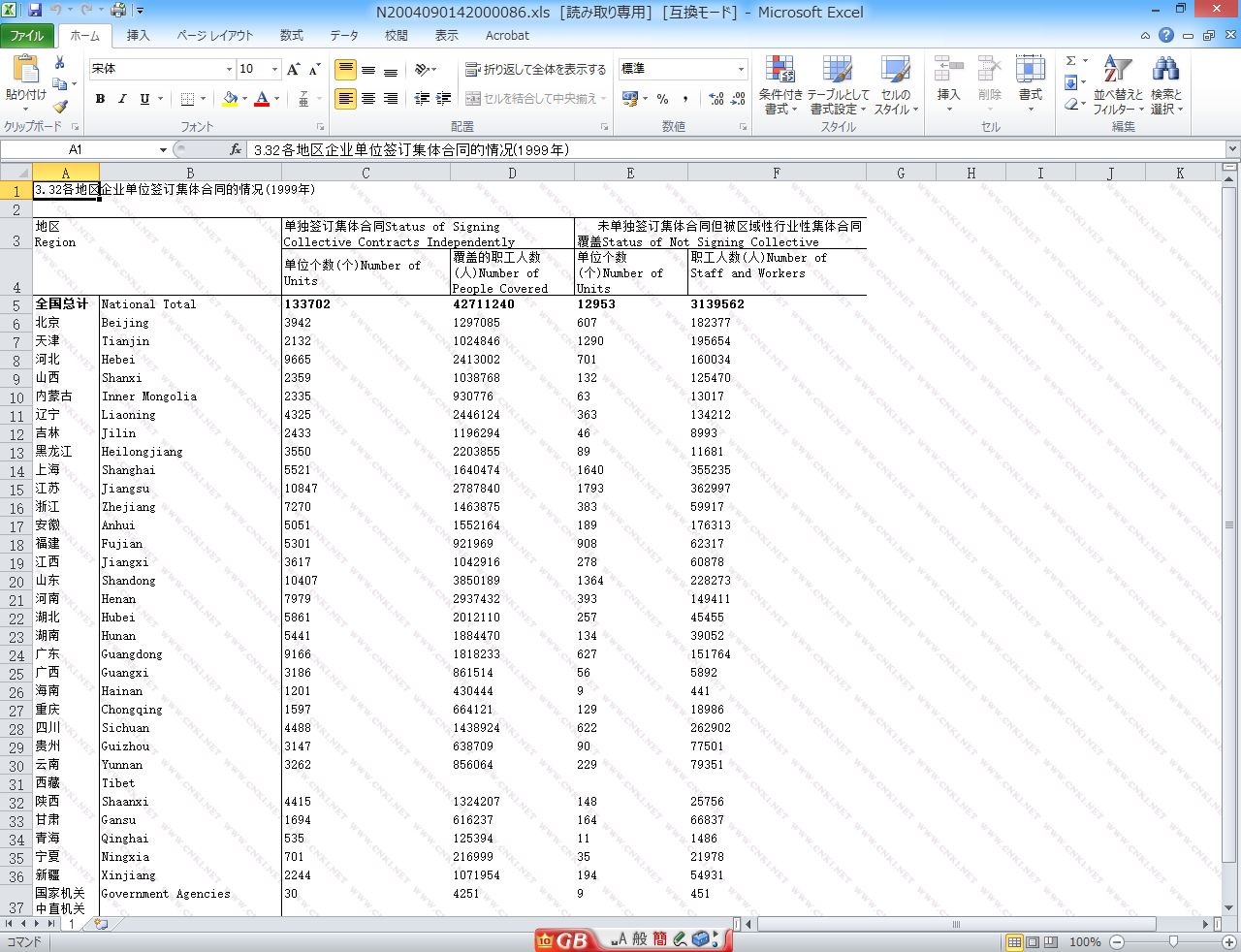Expand the formula bar
The height and width of the screenshot is (952, 1241).
coord(1232,149)
